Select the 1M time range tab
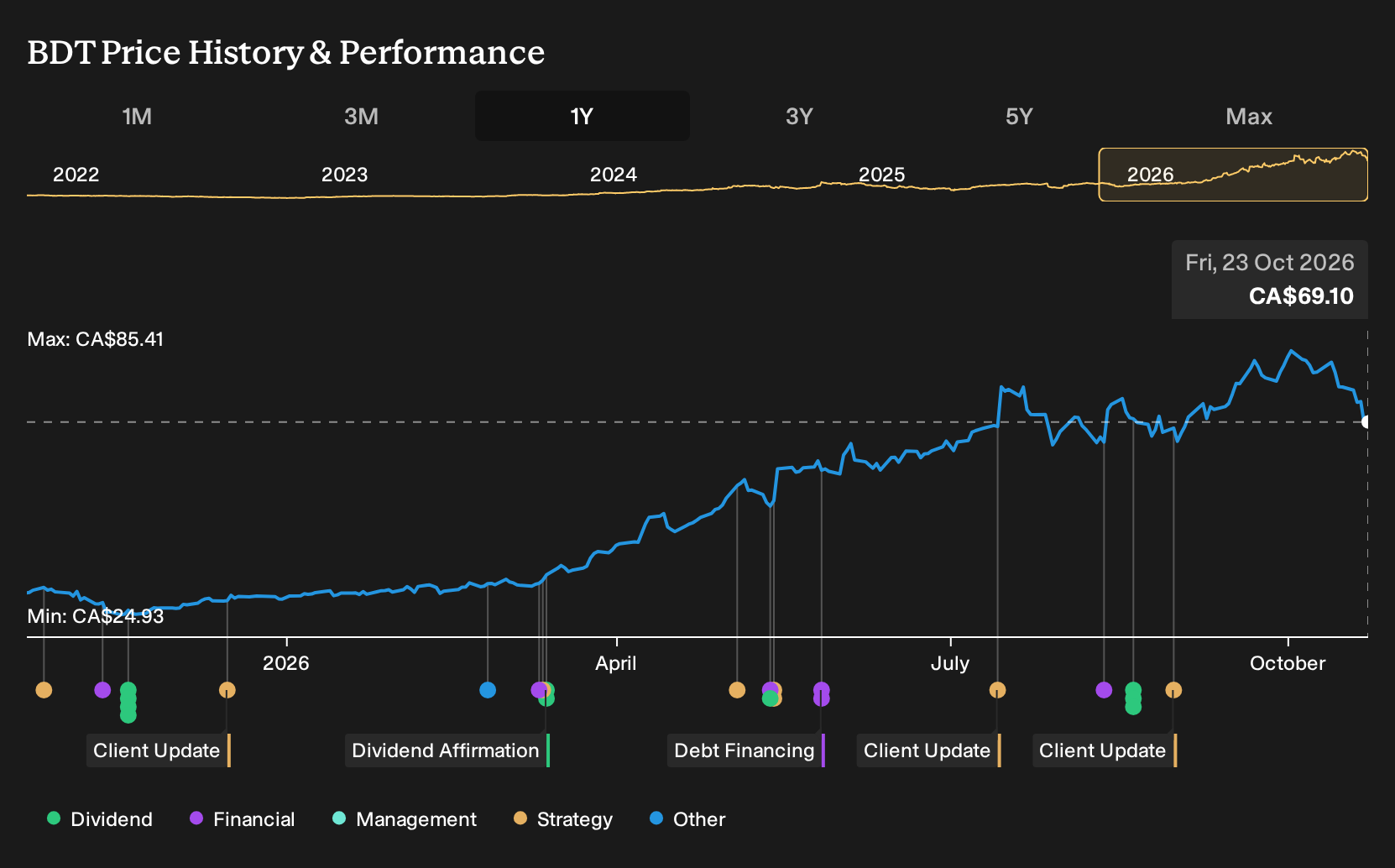The width and height of the screenshot is (1395, 868). pos(137,116)
